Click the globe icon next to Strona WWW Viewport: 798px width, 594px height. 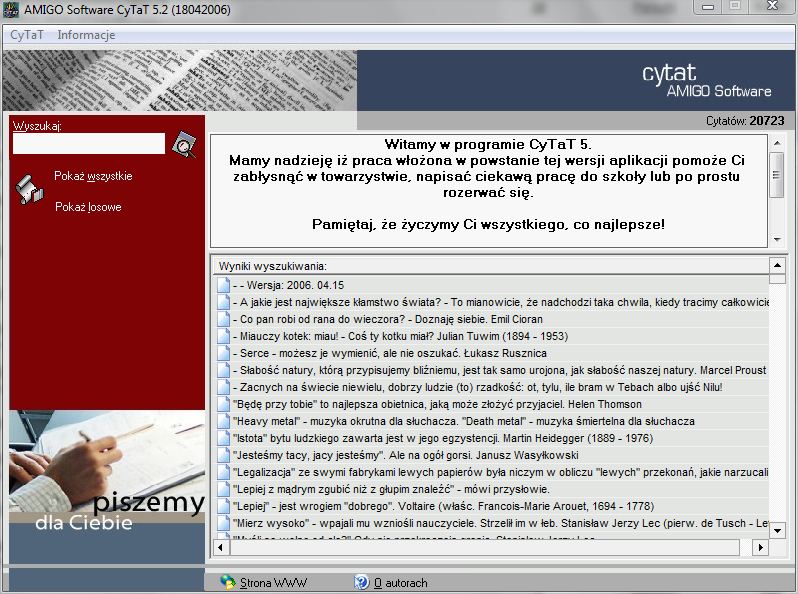pos(227,582)
